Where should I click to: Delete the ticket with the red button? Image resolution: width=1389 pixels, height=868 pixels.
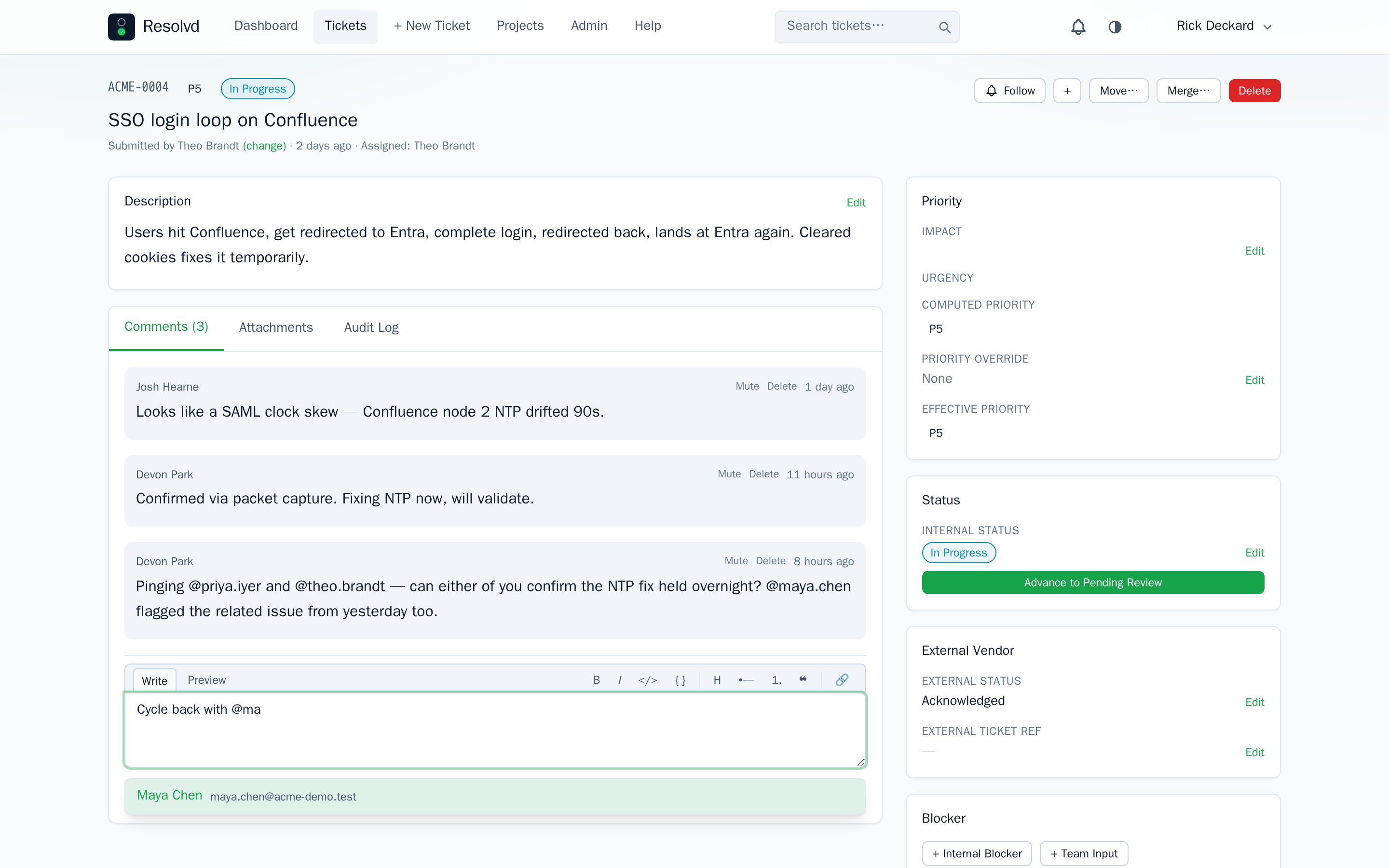1254,91
